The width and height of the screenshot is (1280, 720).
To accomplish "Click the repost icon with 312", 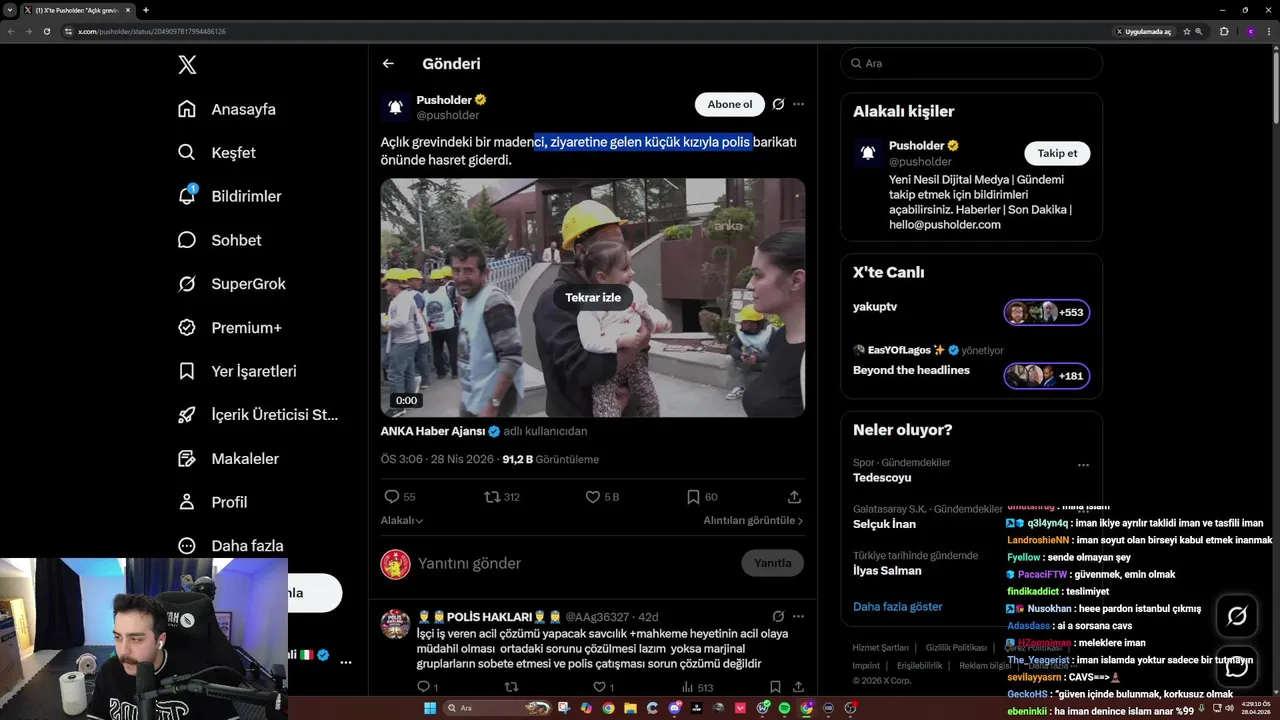I will (502, 496).
